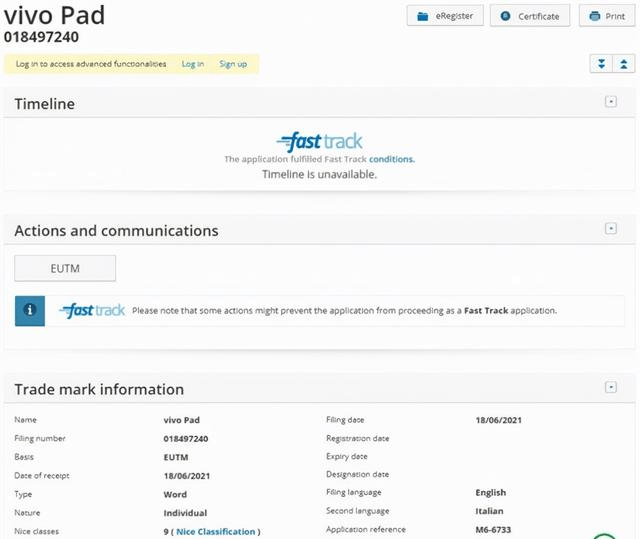Image resolution: width=640 pixels, height=539 pixels.
Task: Click the Name value vivo Pad
Action: click(x=182, y=420)
